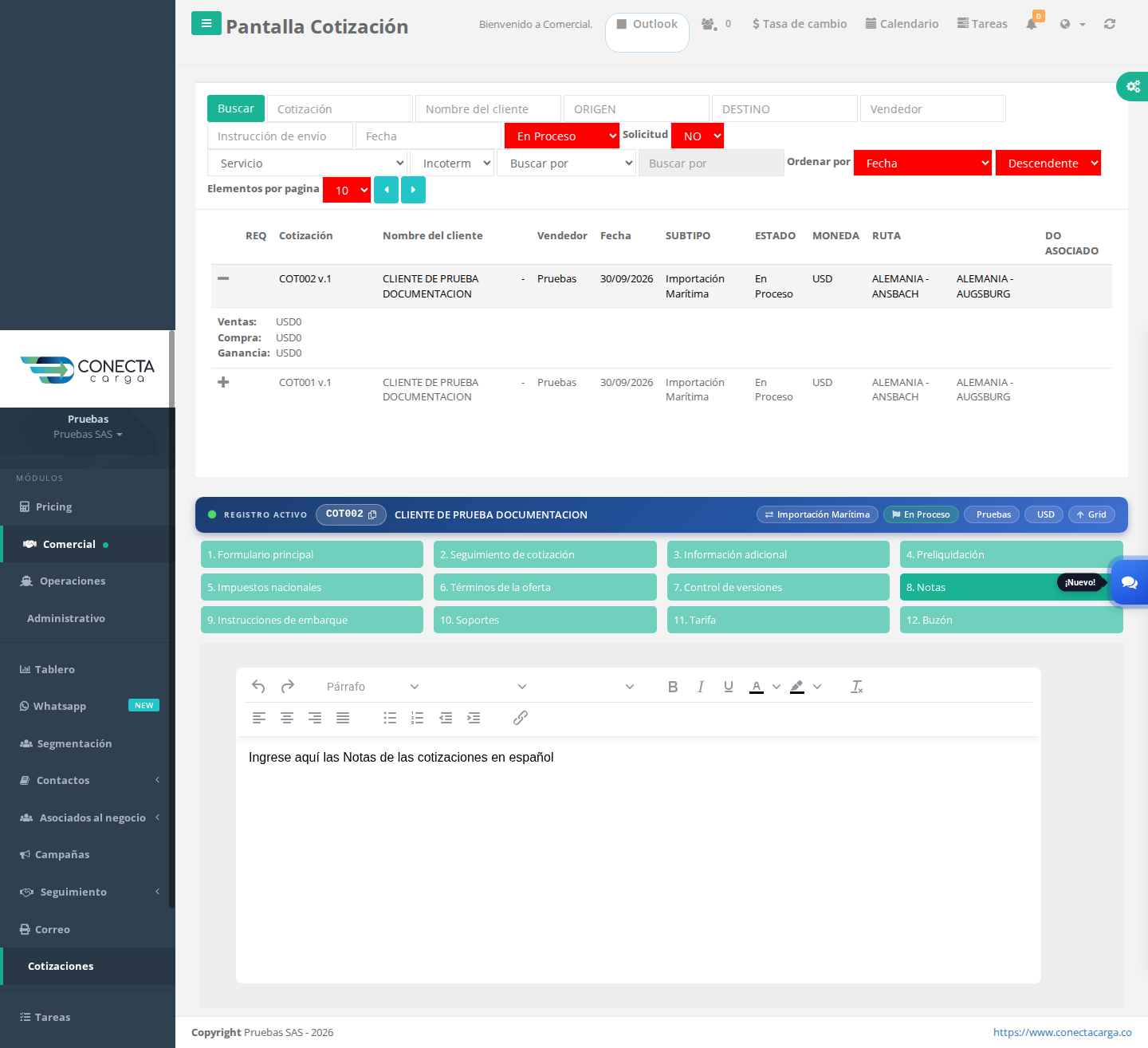The height and width of the screenshot is (1048, 1148).
Task: Insert a numbered list
Action: 418,718
